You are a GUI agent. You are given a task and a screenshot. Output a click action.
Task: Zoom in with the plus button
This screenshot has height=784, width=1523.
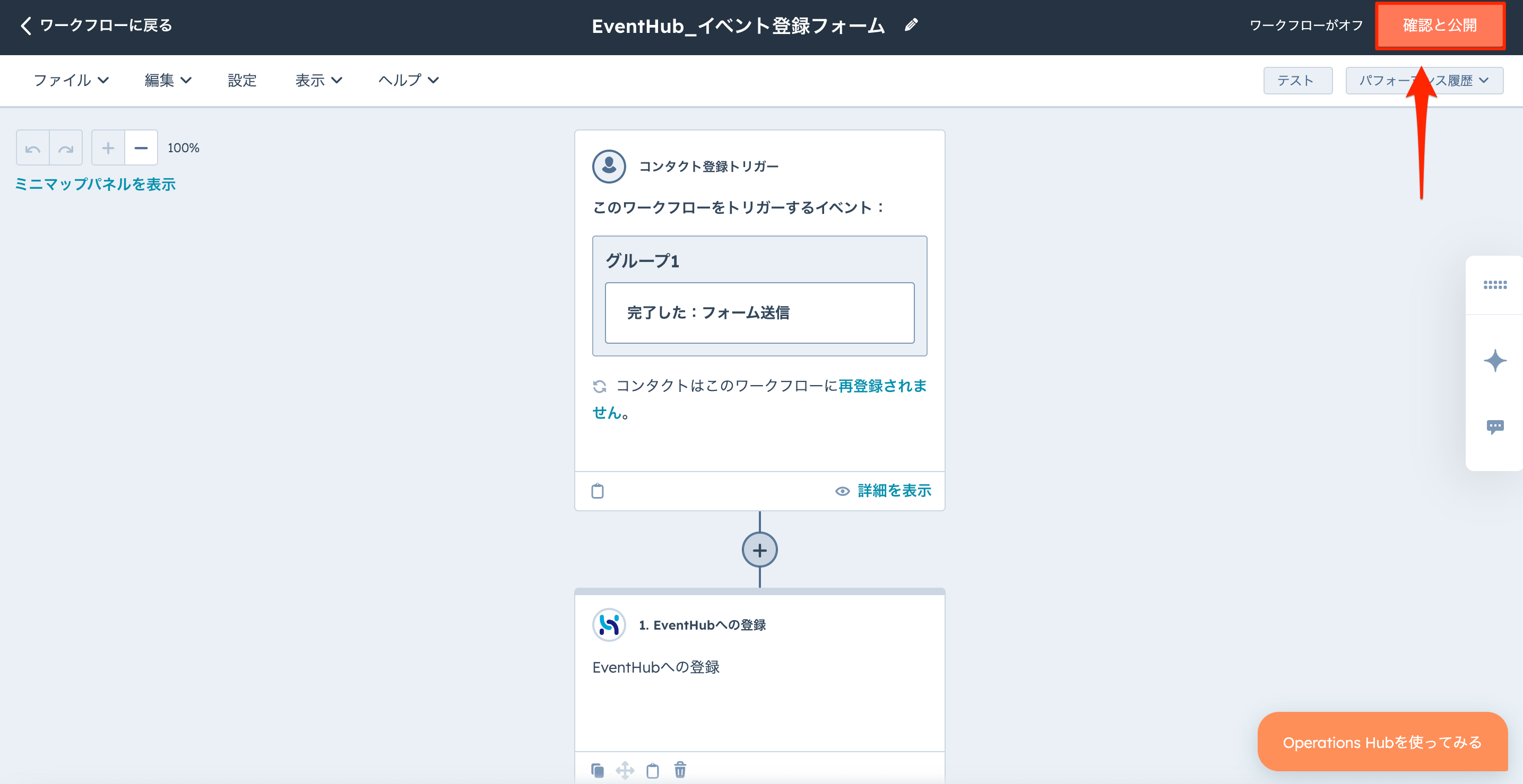pyautogui.click(x=108, y=147)
